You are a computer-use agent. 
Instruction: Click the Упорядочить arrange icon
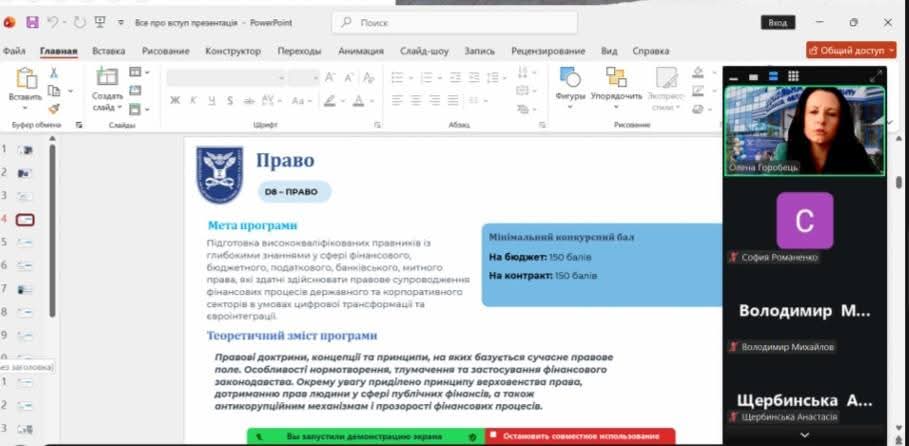pos(616,78)
